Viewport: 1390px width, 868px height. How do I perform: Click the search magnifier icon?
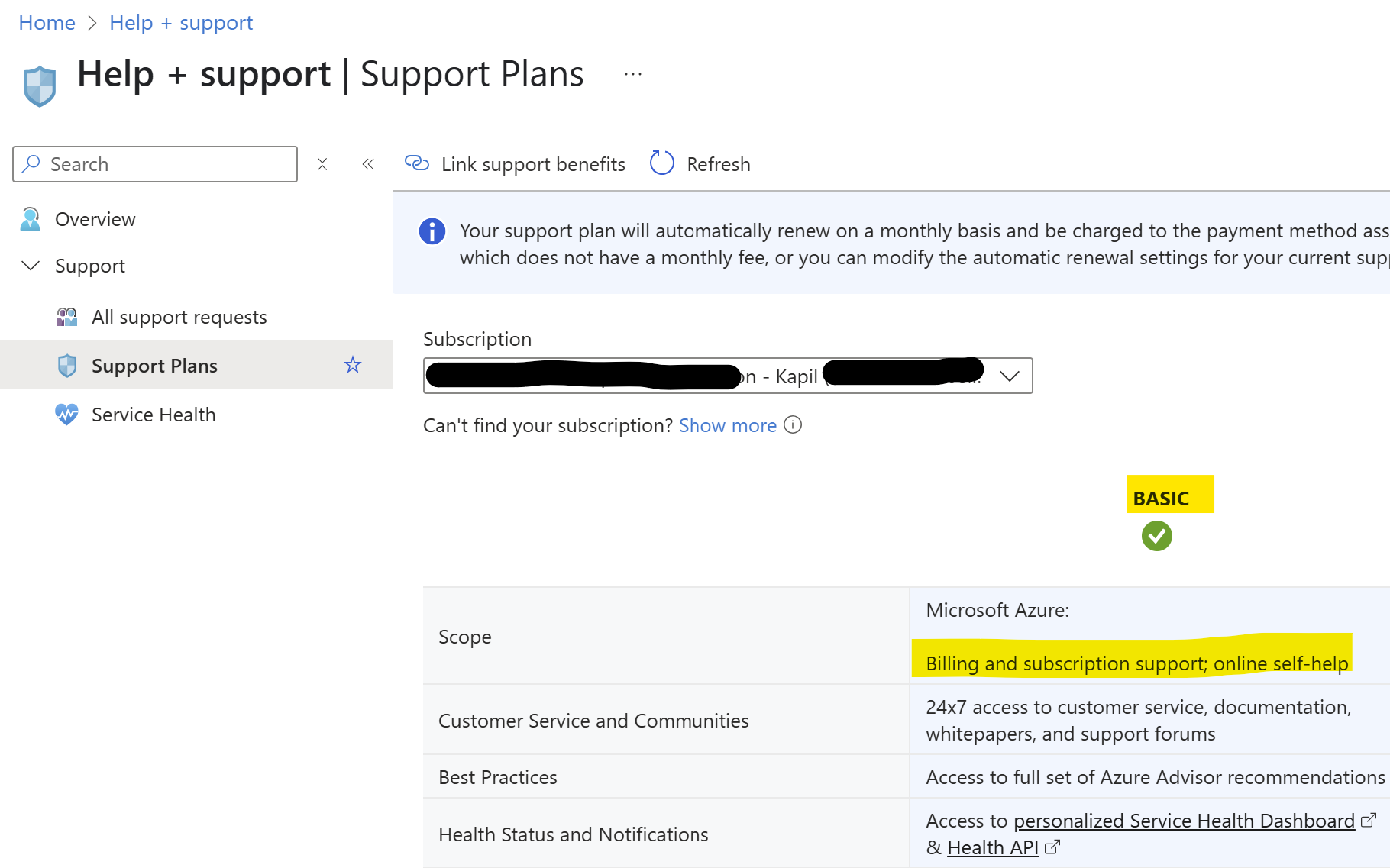(x=31, y=164)
